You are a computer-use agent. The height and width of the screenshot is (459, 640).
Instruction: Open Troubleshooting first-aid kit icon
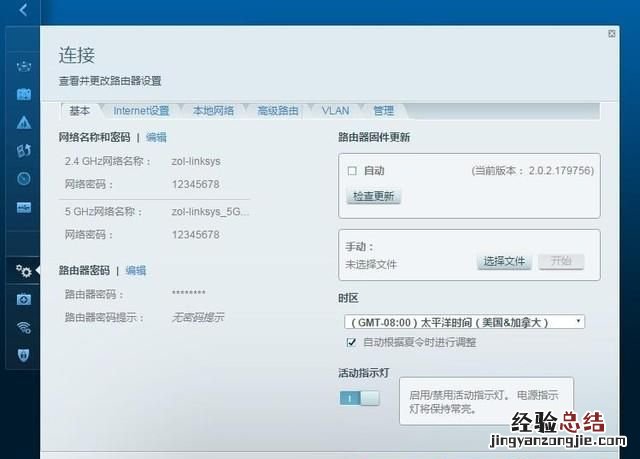(24, 299)
